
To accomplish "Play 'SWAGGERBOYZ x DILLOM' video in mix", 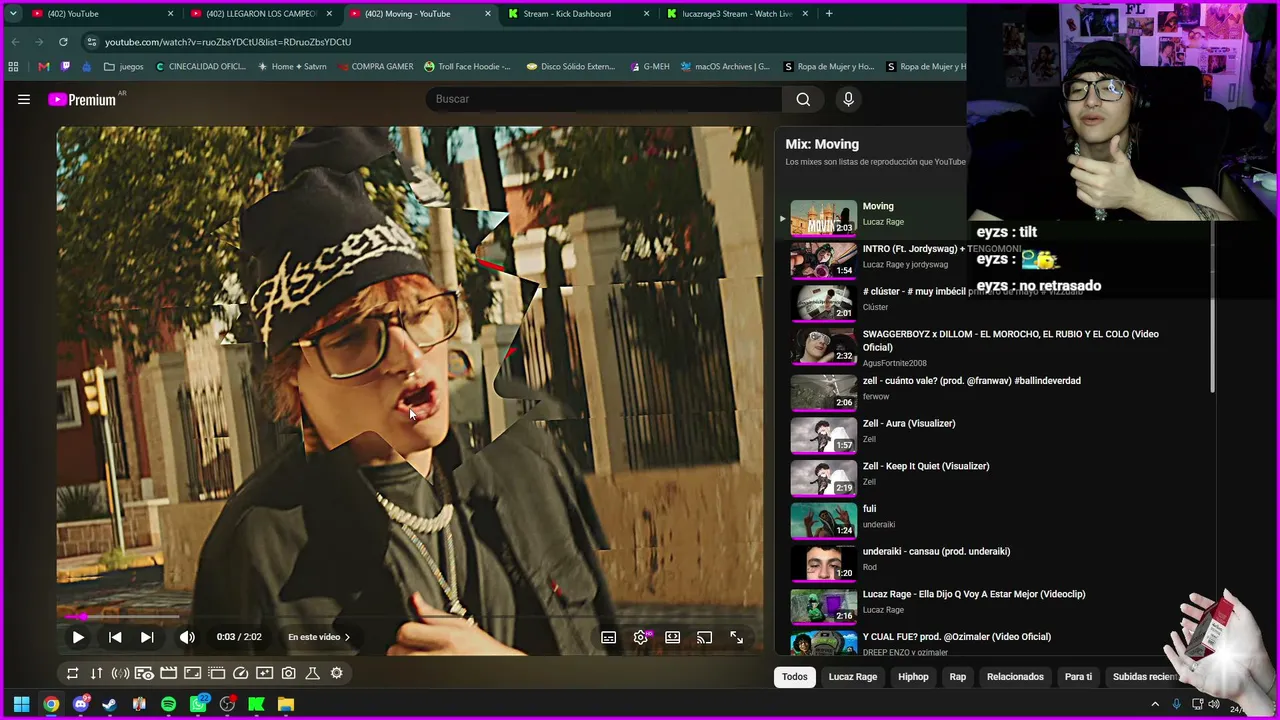I will tap(1011, 340).
